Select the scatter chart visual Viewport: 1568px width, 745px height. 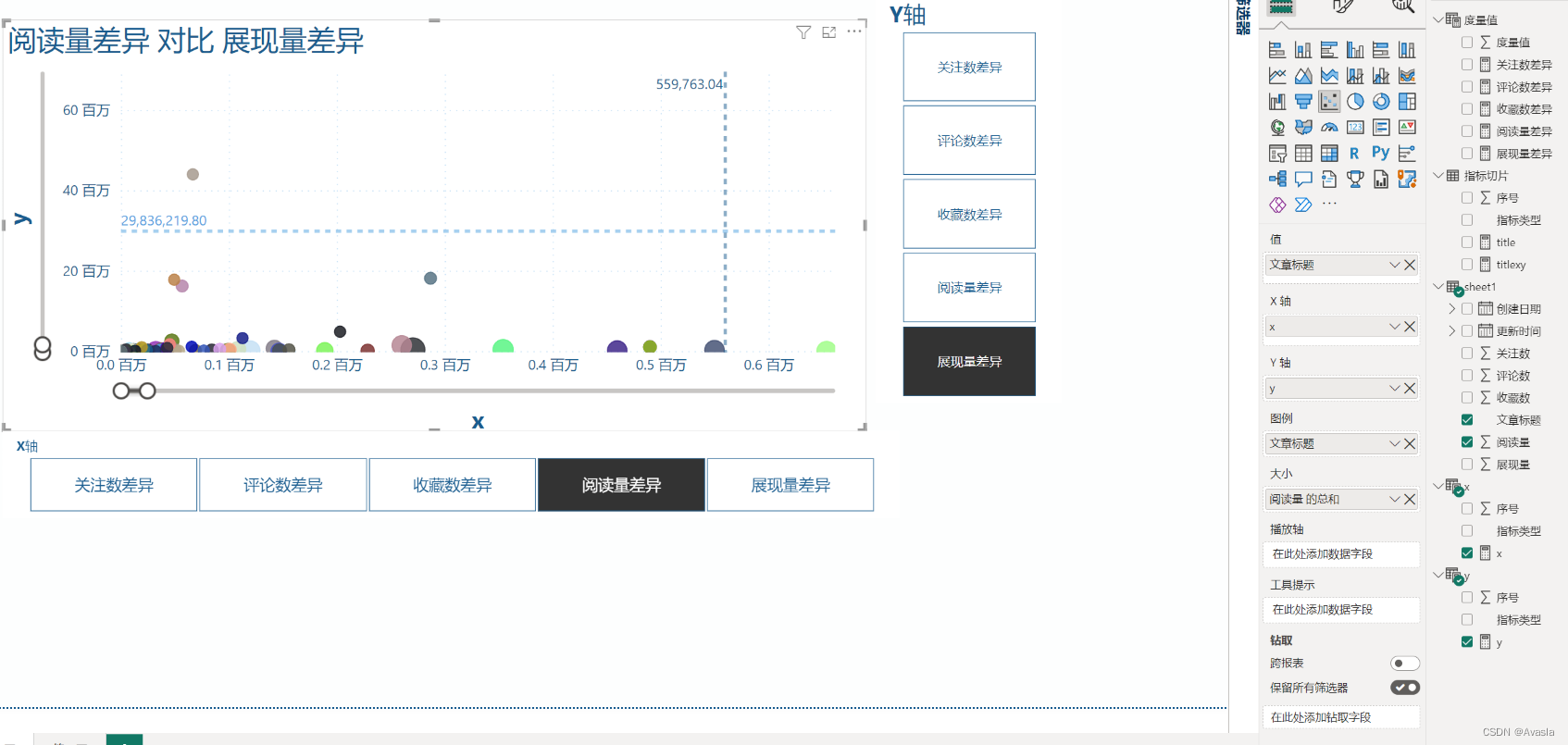pos(1329,102)
